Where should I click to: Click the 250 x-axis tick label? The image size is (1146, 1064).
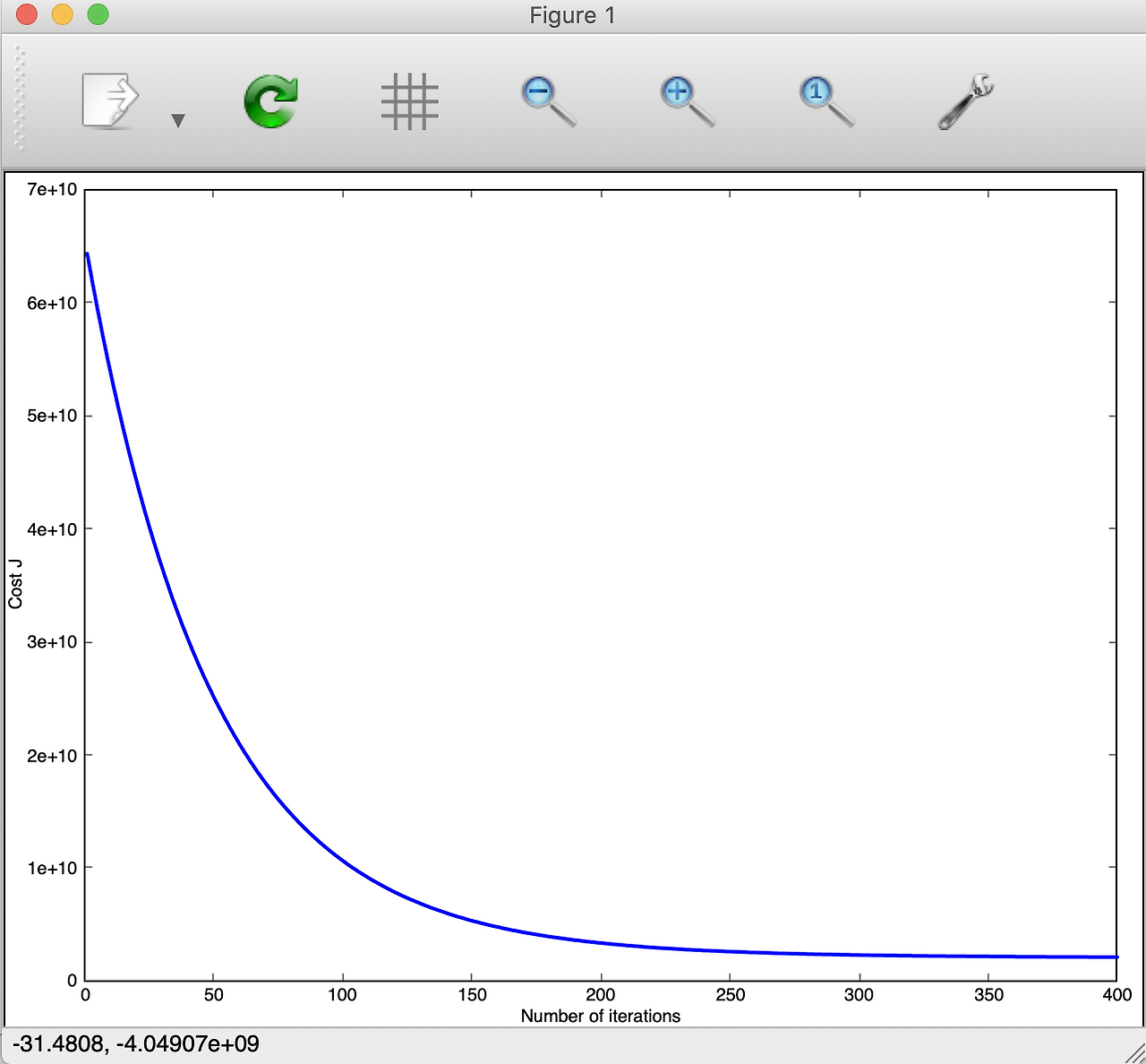click(730, 994)
